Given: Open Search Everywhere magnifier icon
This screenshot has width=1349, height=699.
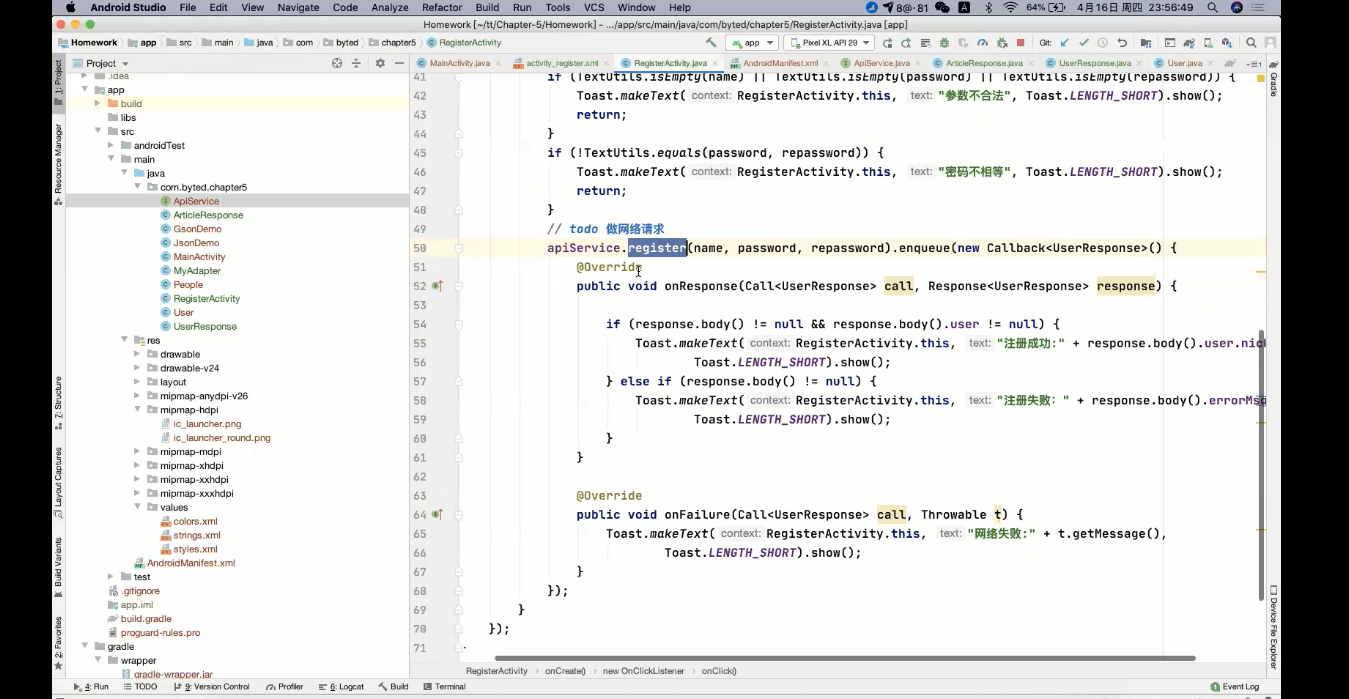Looking at the screenshot, I should (x=1251, y=43).
